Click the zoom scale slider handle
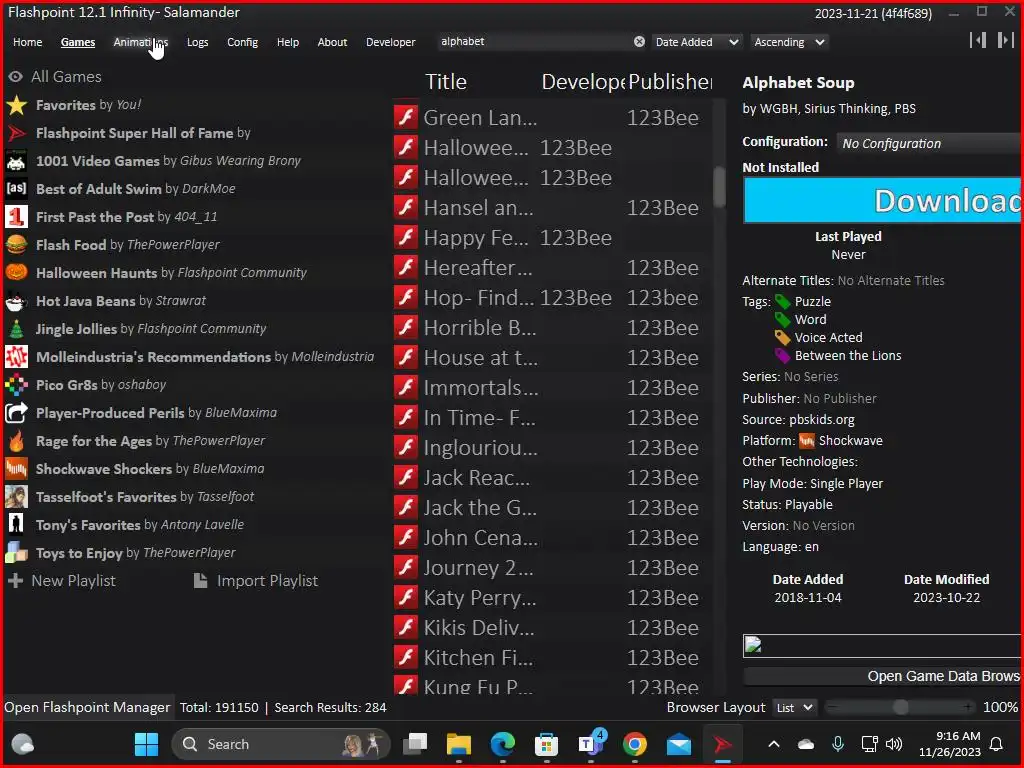This screenshot has height=768, width=1024. (x=901, y=707)
